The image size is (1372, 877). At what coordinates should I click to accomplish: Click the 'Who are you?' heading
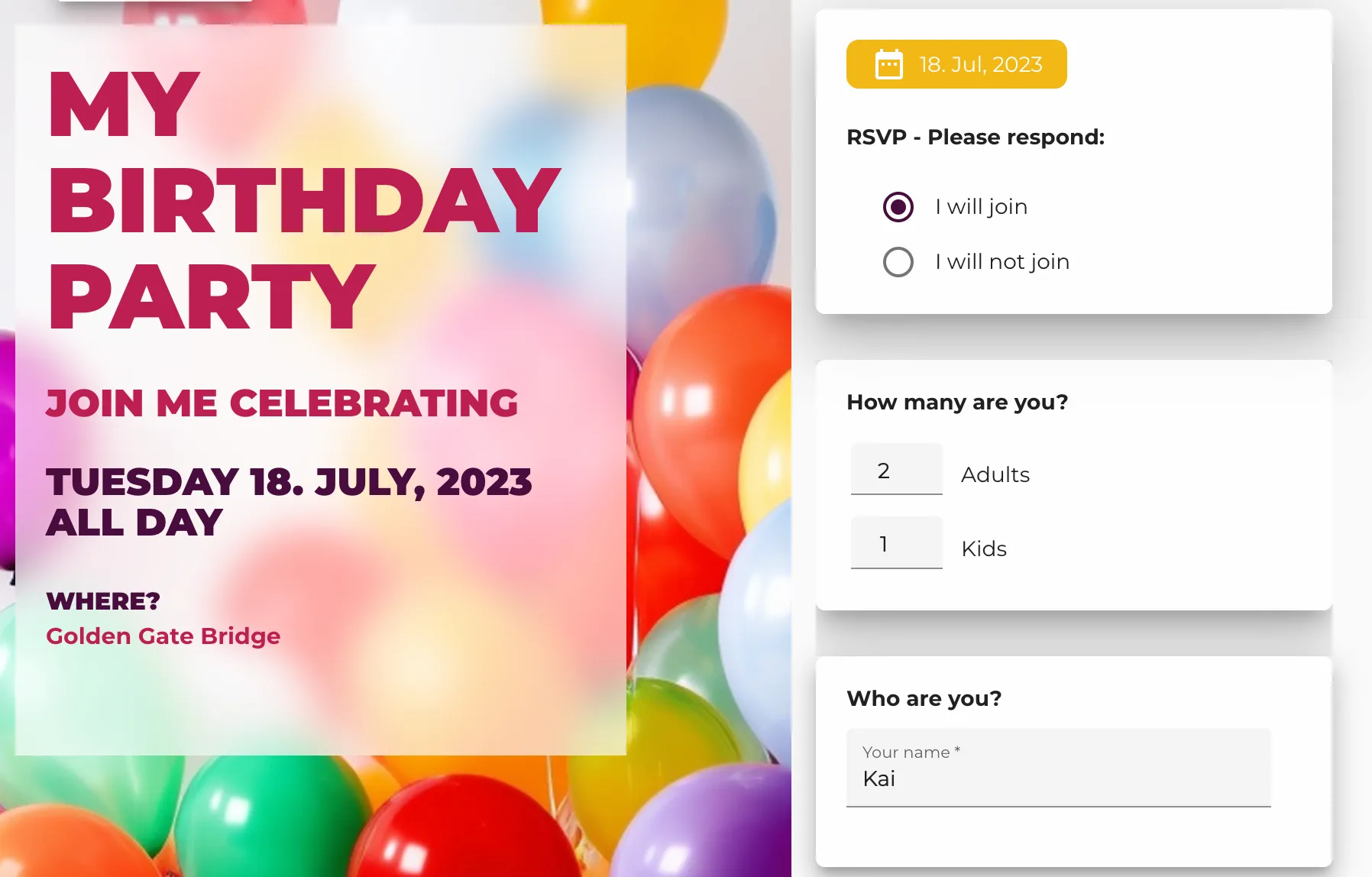924,697
